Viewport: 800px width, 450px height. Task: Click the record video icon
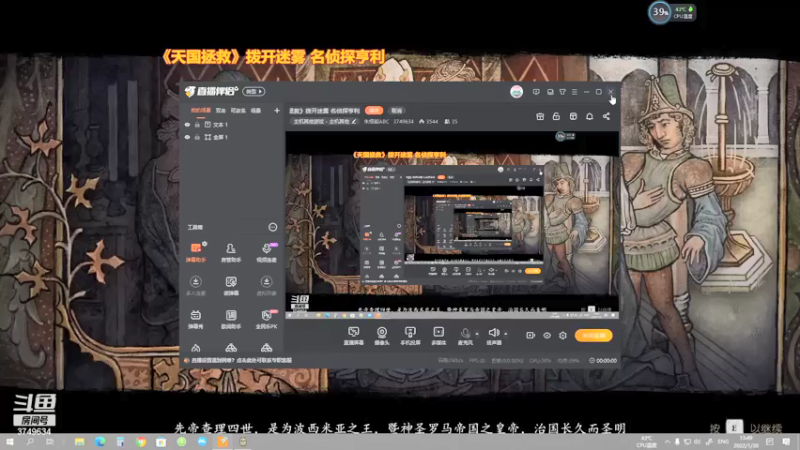tap(530, 335)
